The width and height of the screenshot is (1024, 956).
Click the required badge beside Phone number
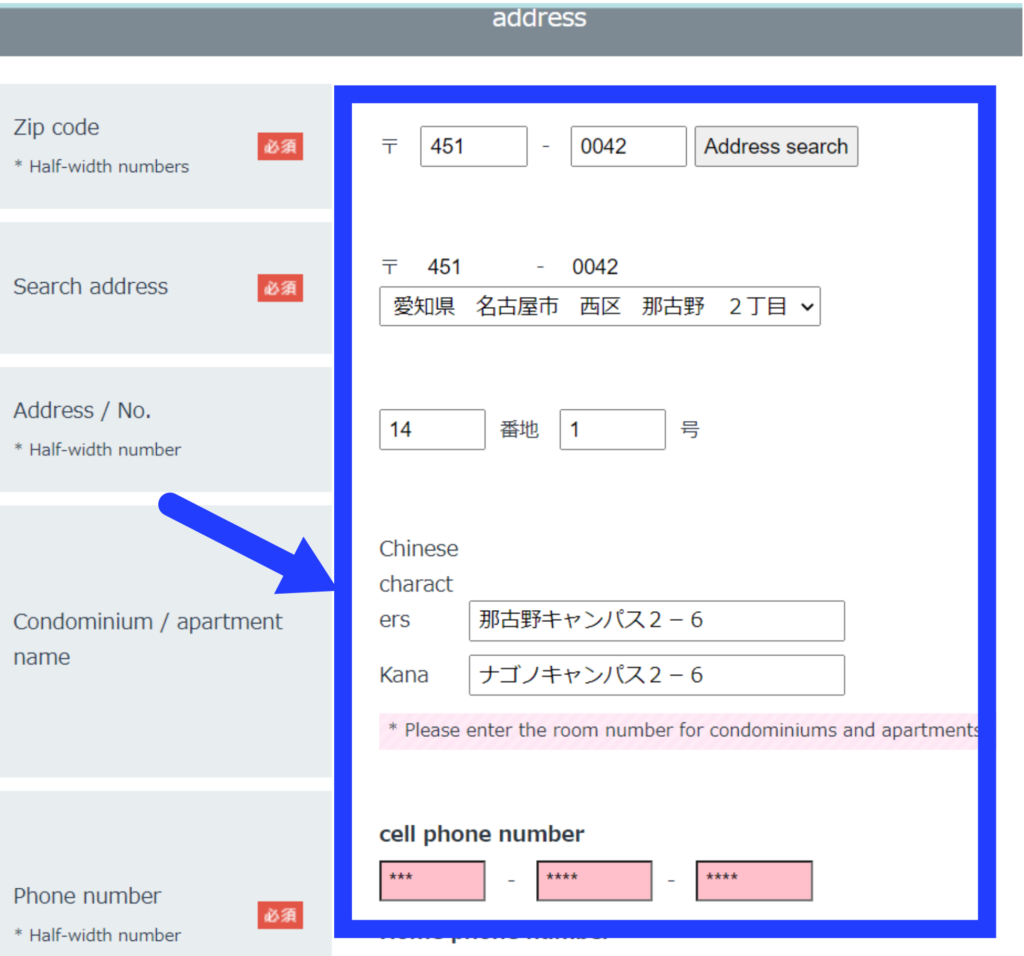(x=280, y=915)
